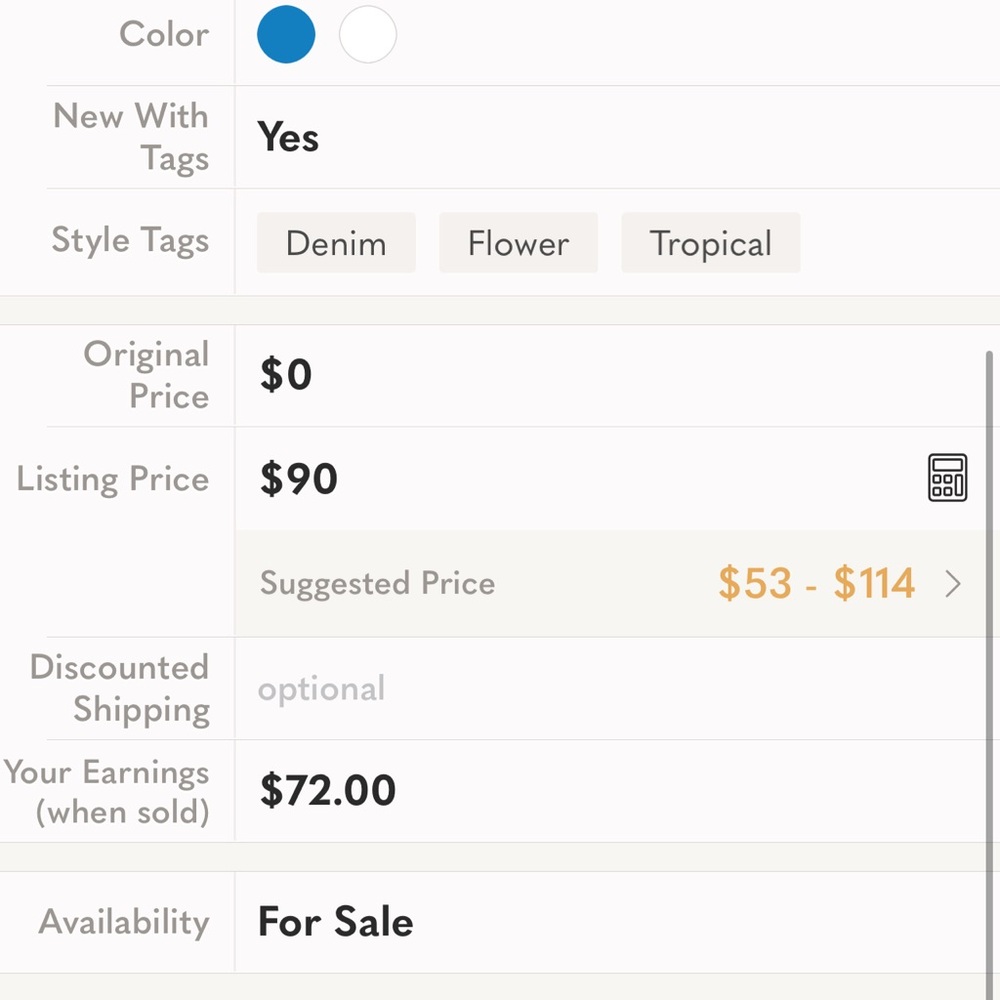Image resolution: width=1000 pixels, height=1000 pixels.
Task: Tap the Flower style tag
Action: [x=518, y=243]
